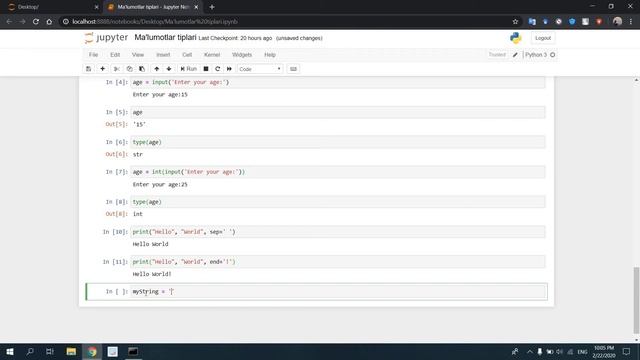The height and width of the screenshot is (360, 640).
Task: Open Task View on the taskbar
Action: [x=50, y=351]
